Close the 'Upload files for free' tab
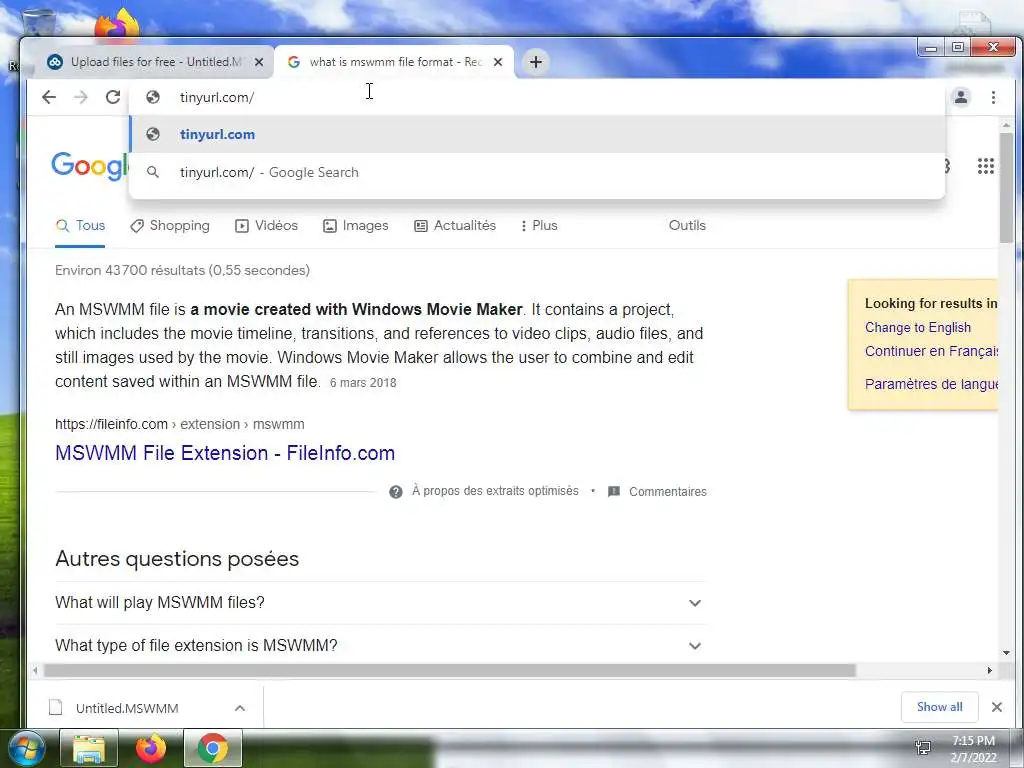This screenshot has width=1024, height=768. (259, 62)
